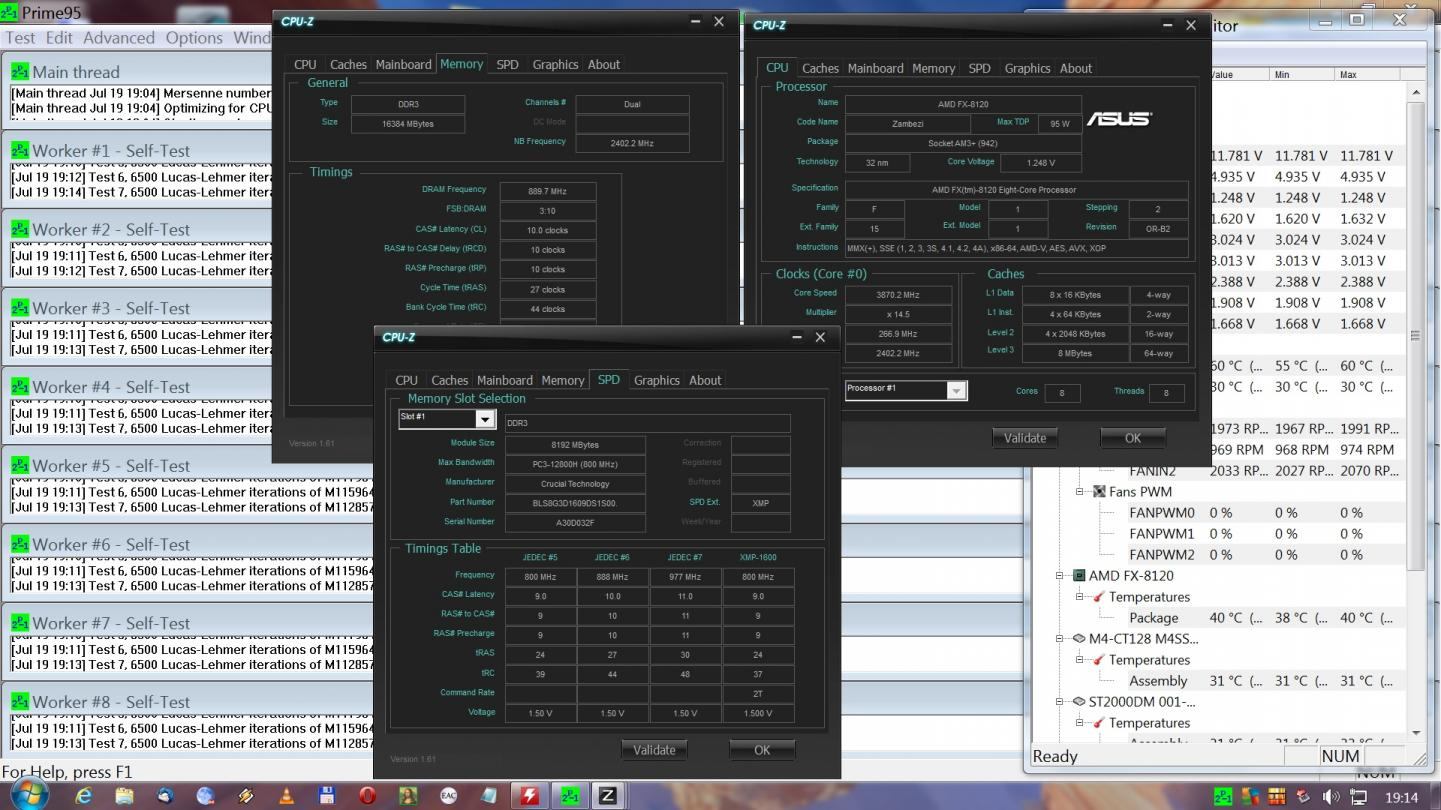Screen dimensions: 1441x810
Task: Open Prime95 Advanced menu
Action: click(x=119, y=38)
